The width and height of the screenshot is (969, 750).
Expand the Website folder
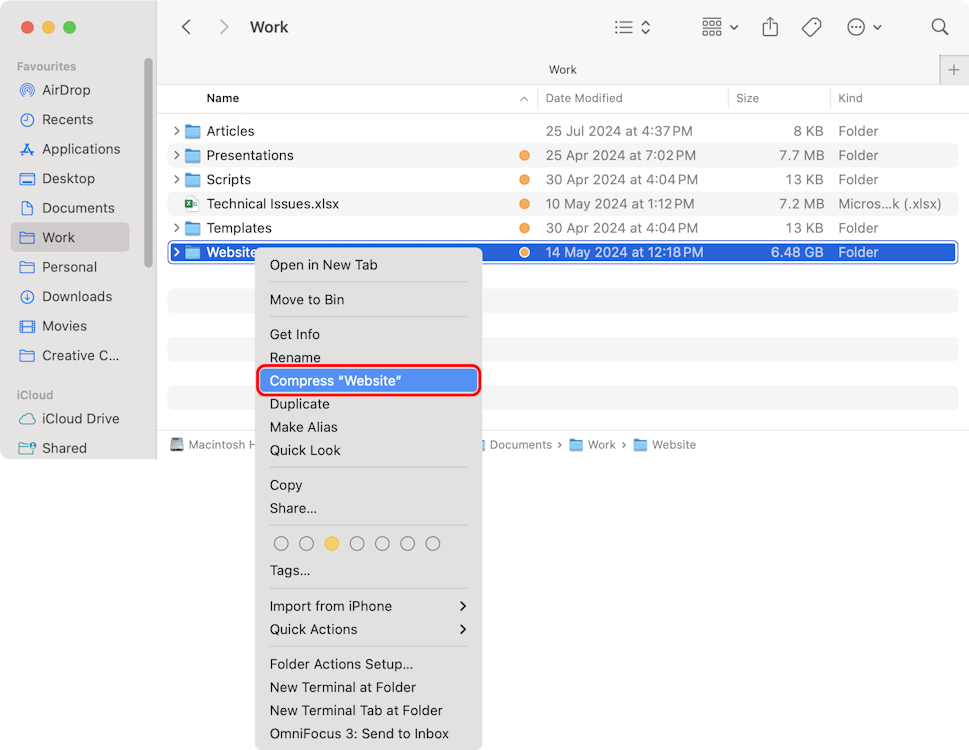click(176, 252)
